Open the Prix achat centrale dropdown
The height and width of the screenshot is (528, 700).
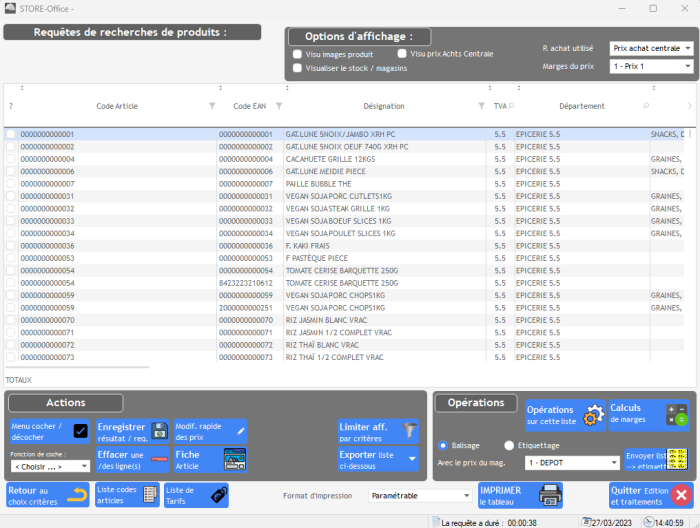(x=651, y=48)
